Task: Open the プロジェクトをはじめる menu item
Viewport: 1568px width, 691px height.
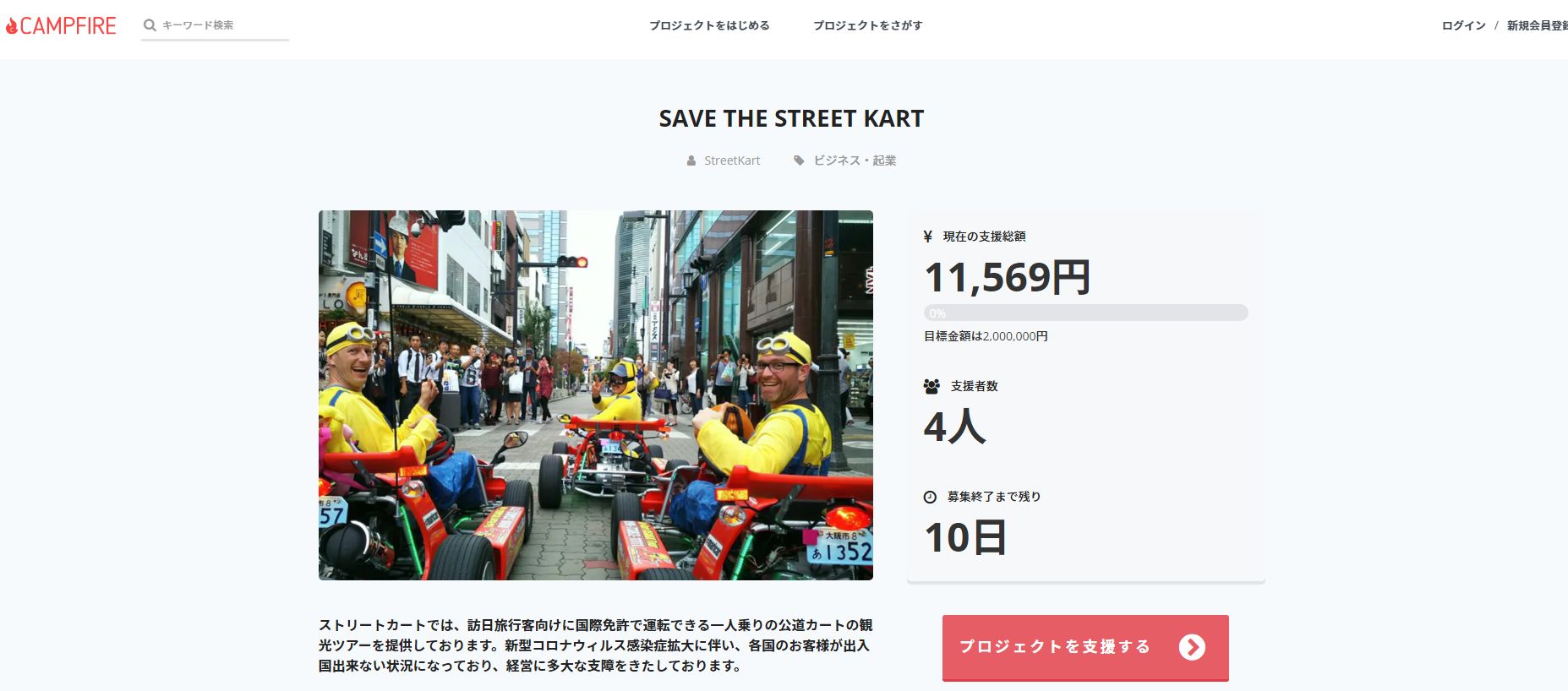Action: tap(709, 25)
